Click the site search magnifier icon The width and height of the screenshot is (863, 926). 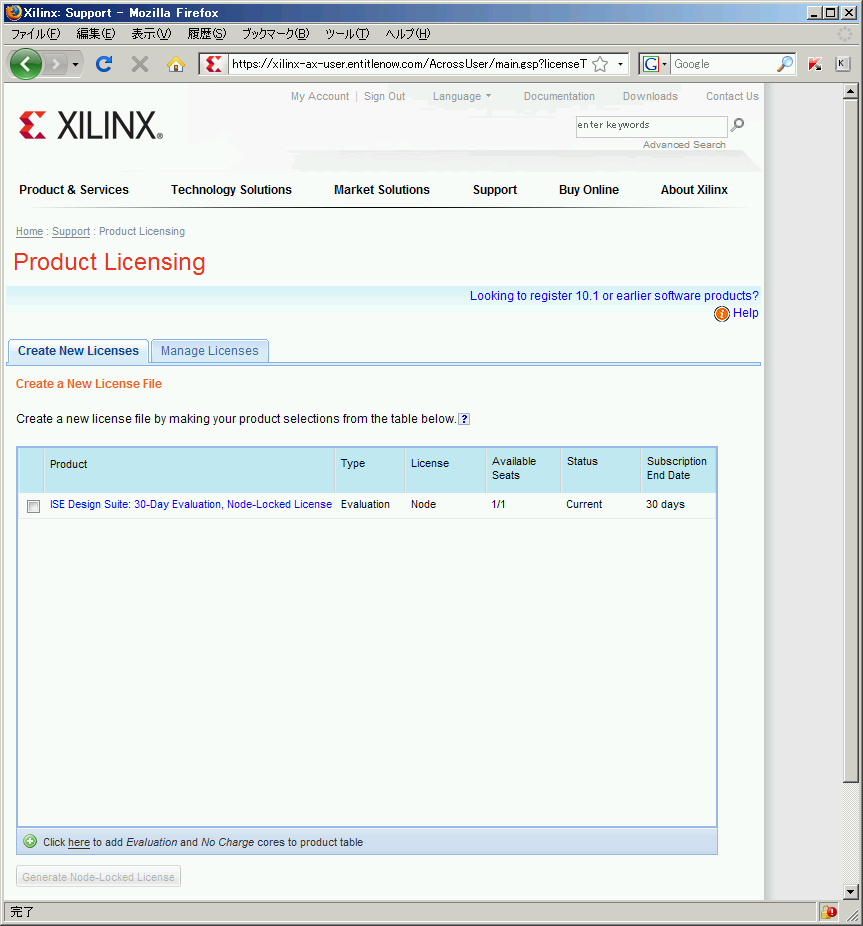737,125
